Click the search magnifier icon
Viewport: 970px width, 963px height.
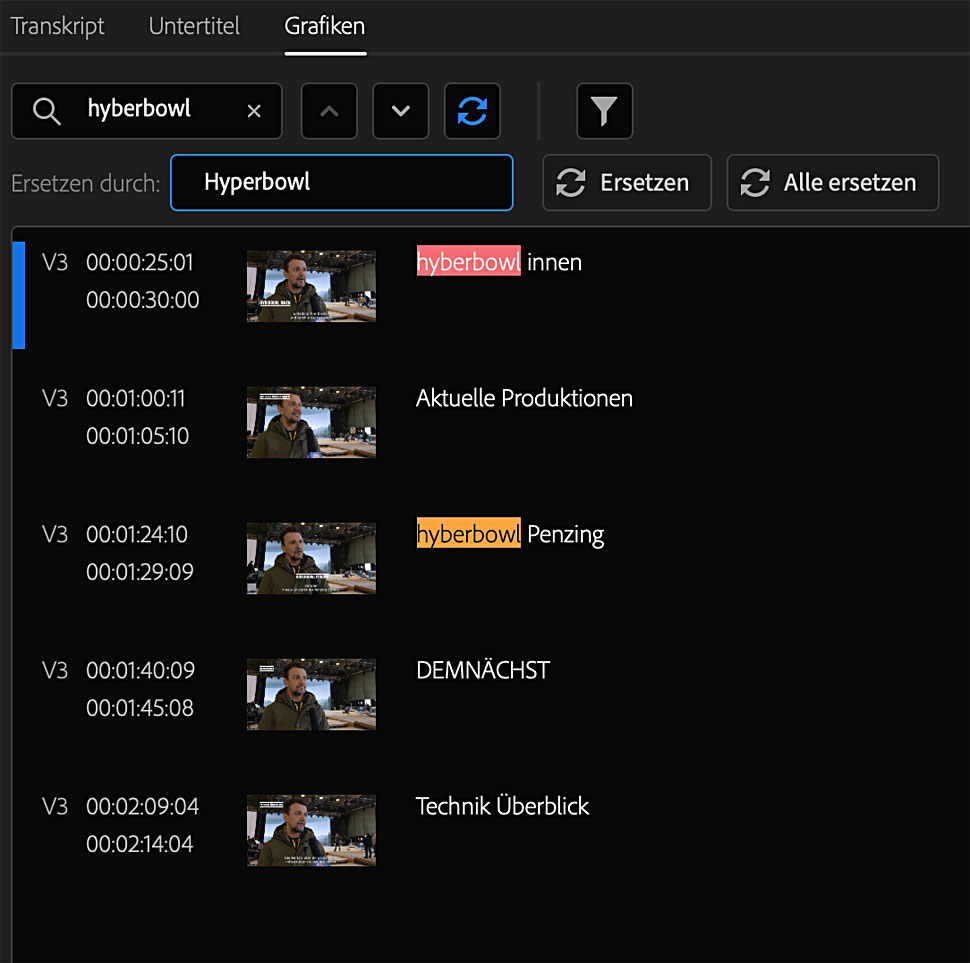(46, 111)
